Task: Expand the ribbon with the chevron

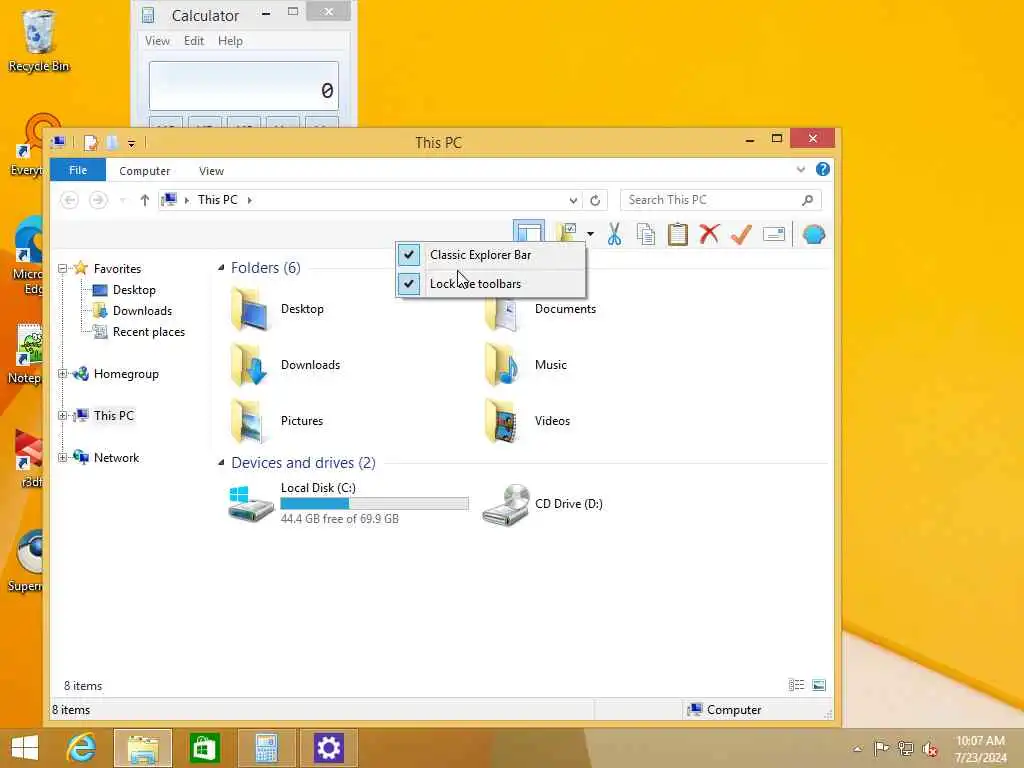Action: (801, 170)
